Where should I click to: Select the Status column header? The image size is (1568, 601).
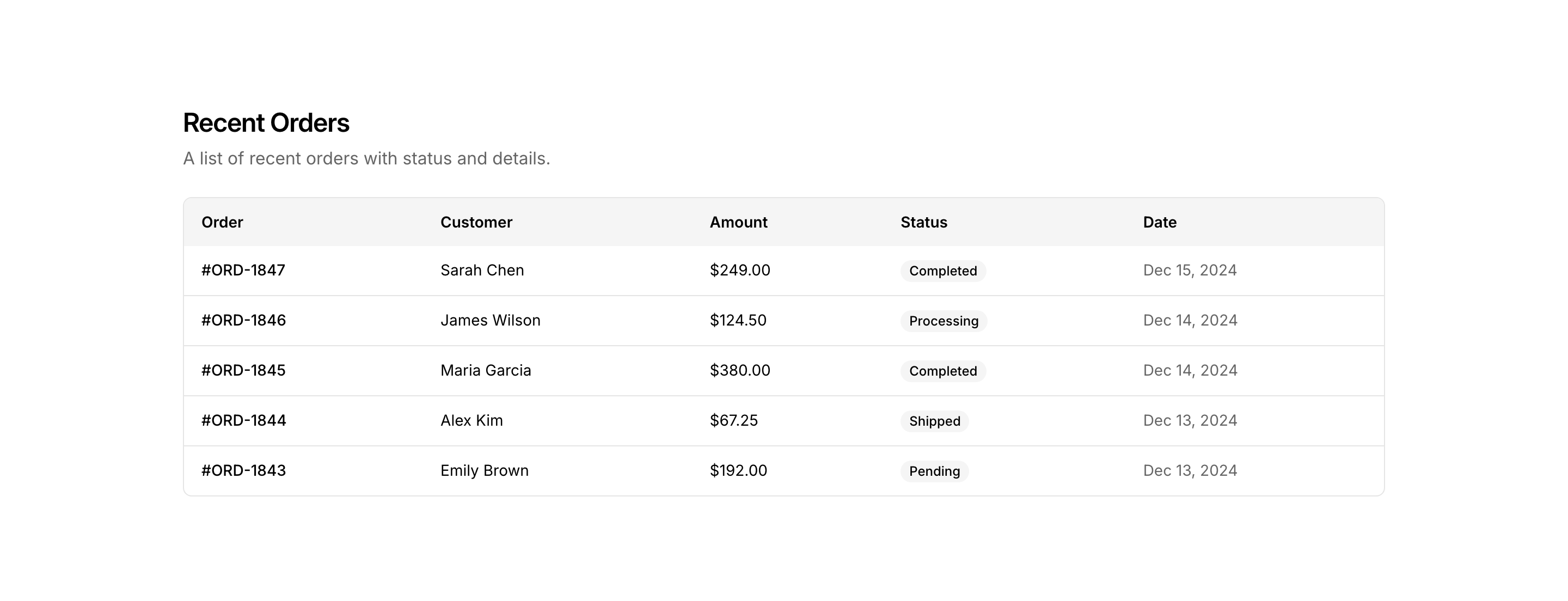[x=923, y=222]
